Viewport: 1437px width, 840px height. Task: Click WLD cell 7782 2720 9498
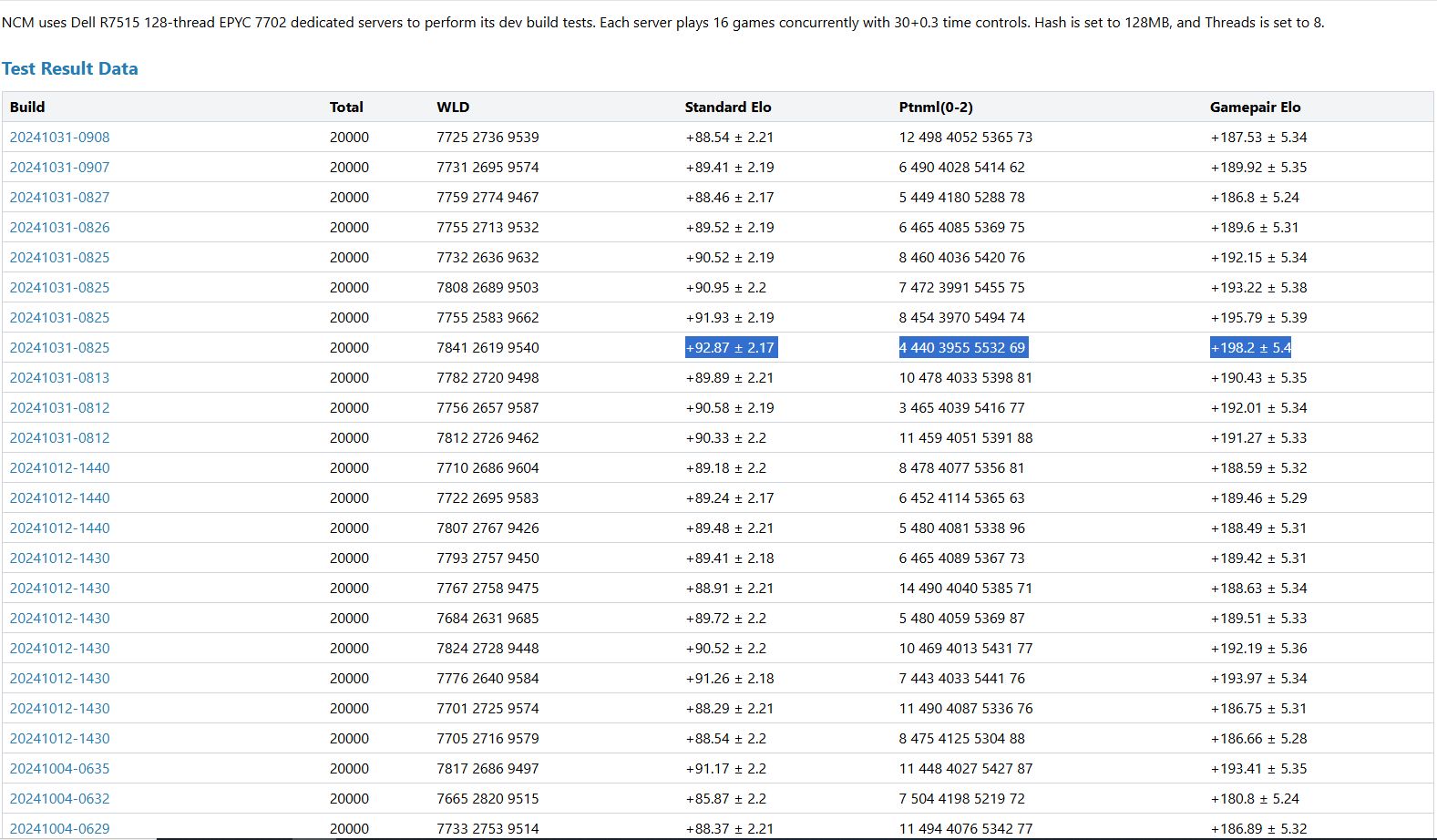tap(488, 377)
